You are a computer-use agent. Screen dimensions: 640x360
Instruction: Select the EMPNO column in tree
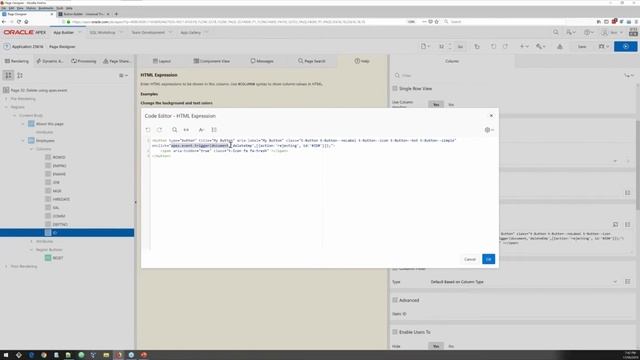(59, 166)
